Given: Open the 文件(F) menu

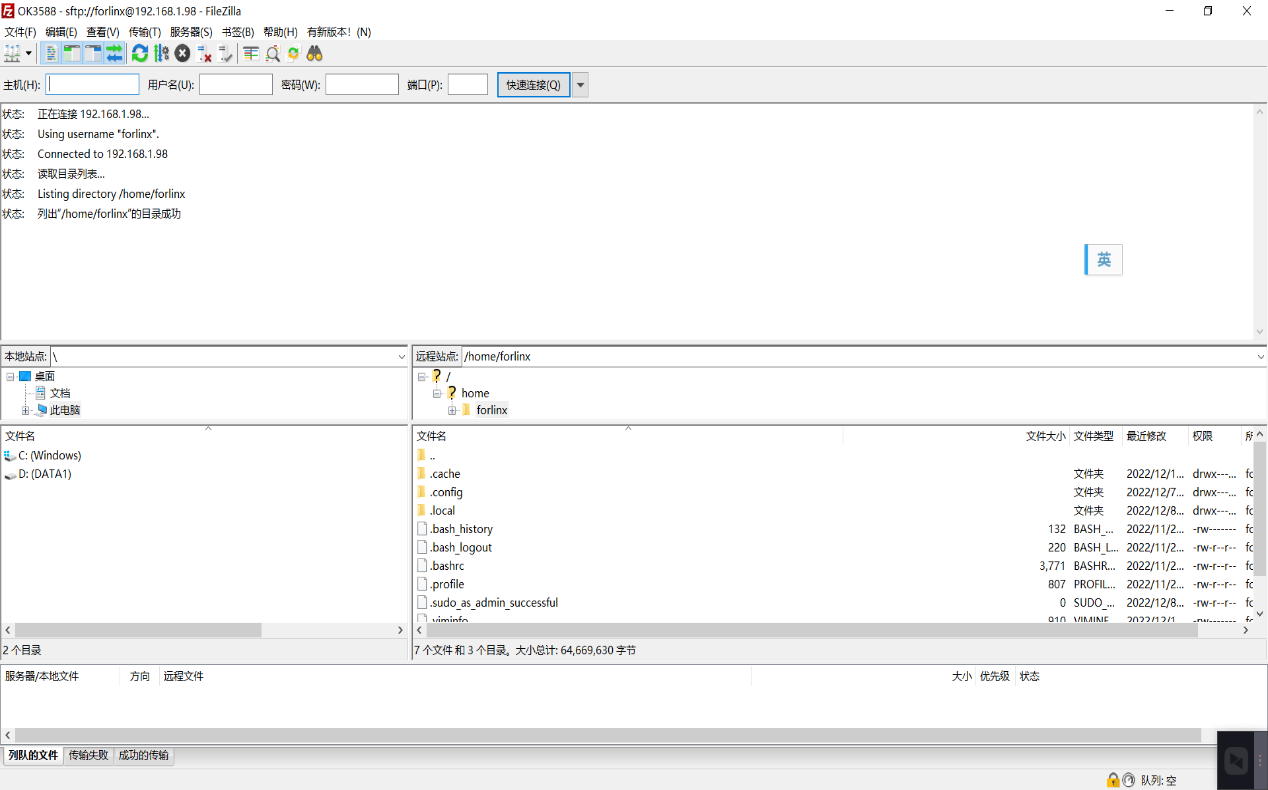Looking at the screenshot, I should [20, 32].
